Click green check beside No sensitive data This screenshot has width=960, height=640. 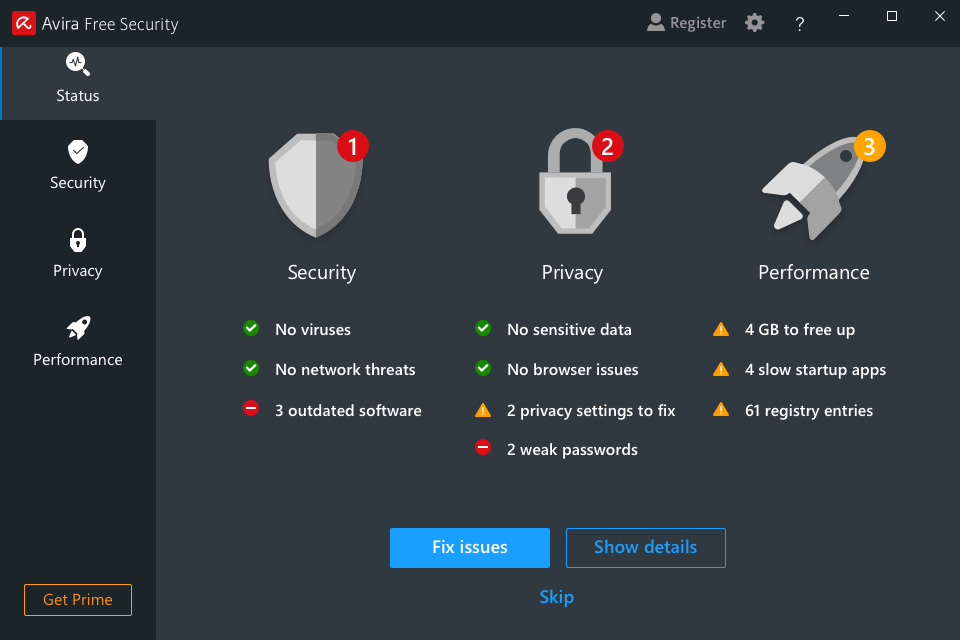tap(483, 328)
